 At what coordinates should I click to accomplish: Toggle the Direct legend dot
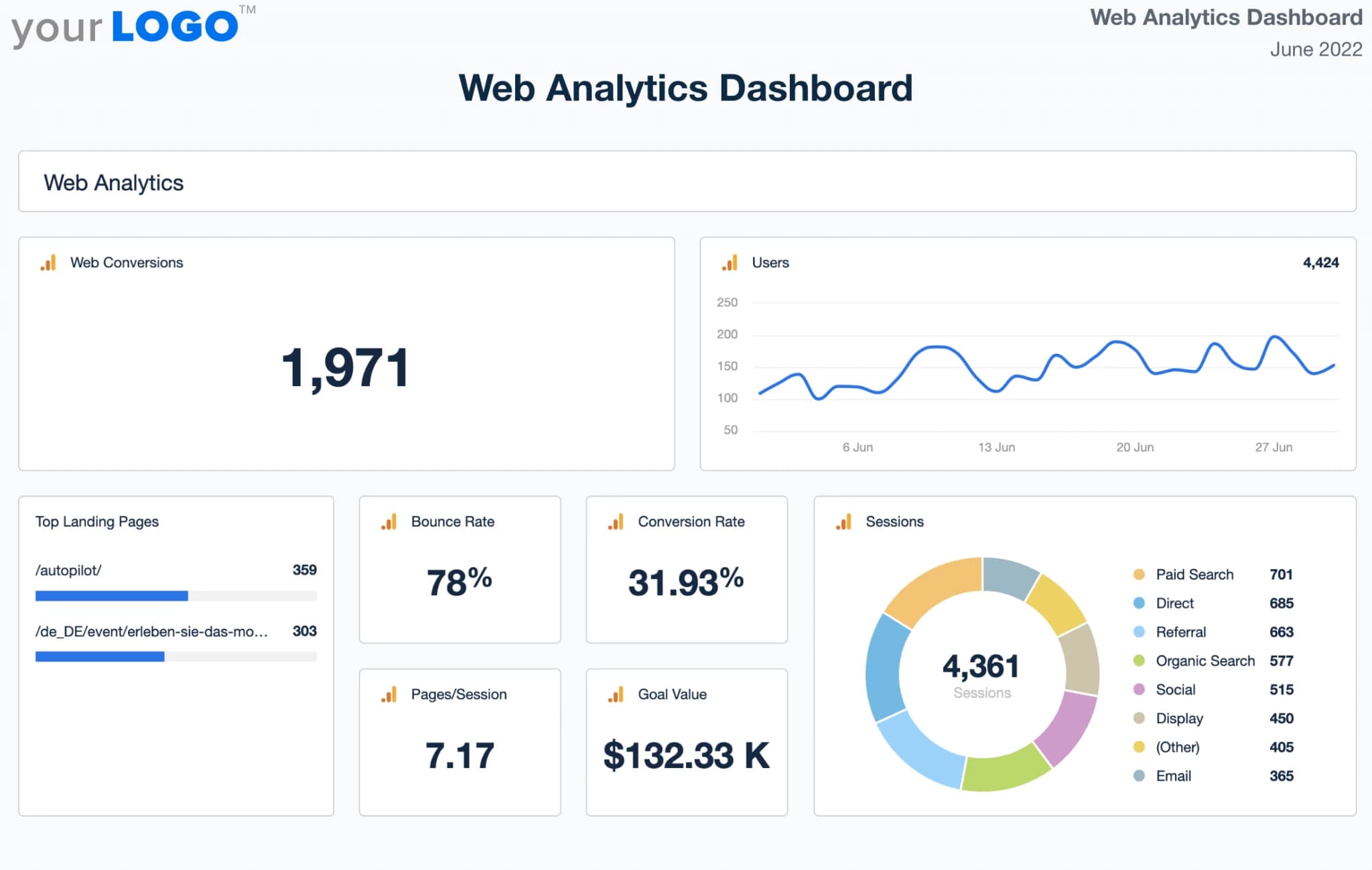click(x=1138, y=603)
